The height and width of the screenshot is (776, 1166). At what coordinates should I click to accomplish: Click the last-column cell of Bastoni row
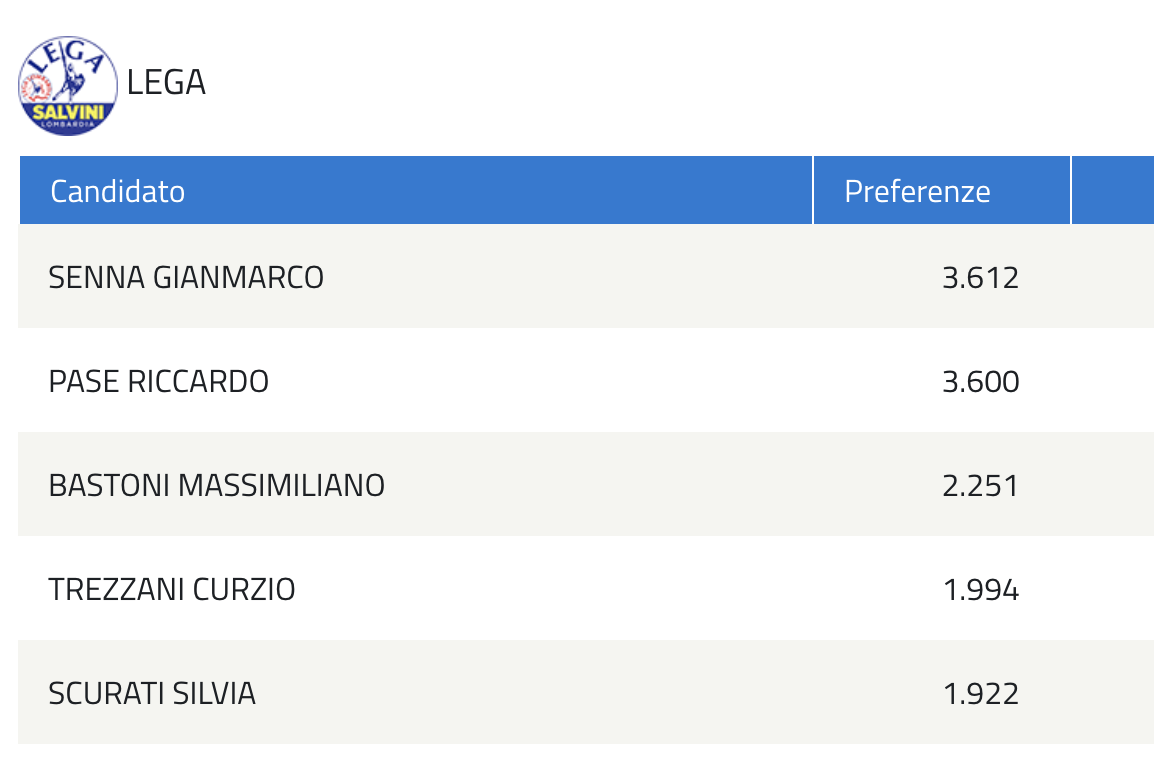tap(1112, 484)
